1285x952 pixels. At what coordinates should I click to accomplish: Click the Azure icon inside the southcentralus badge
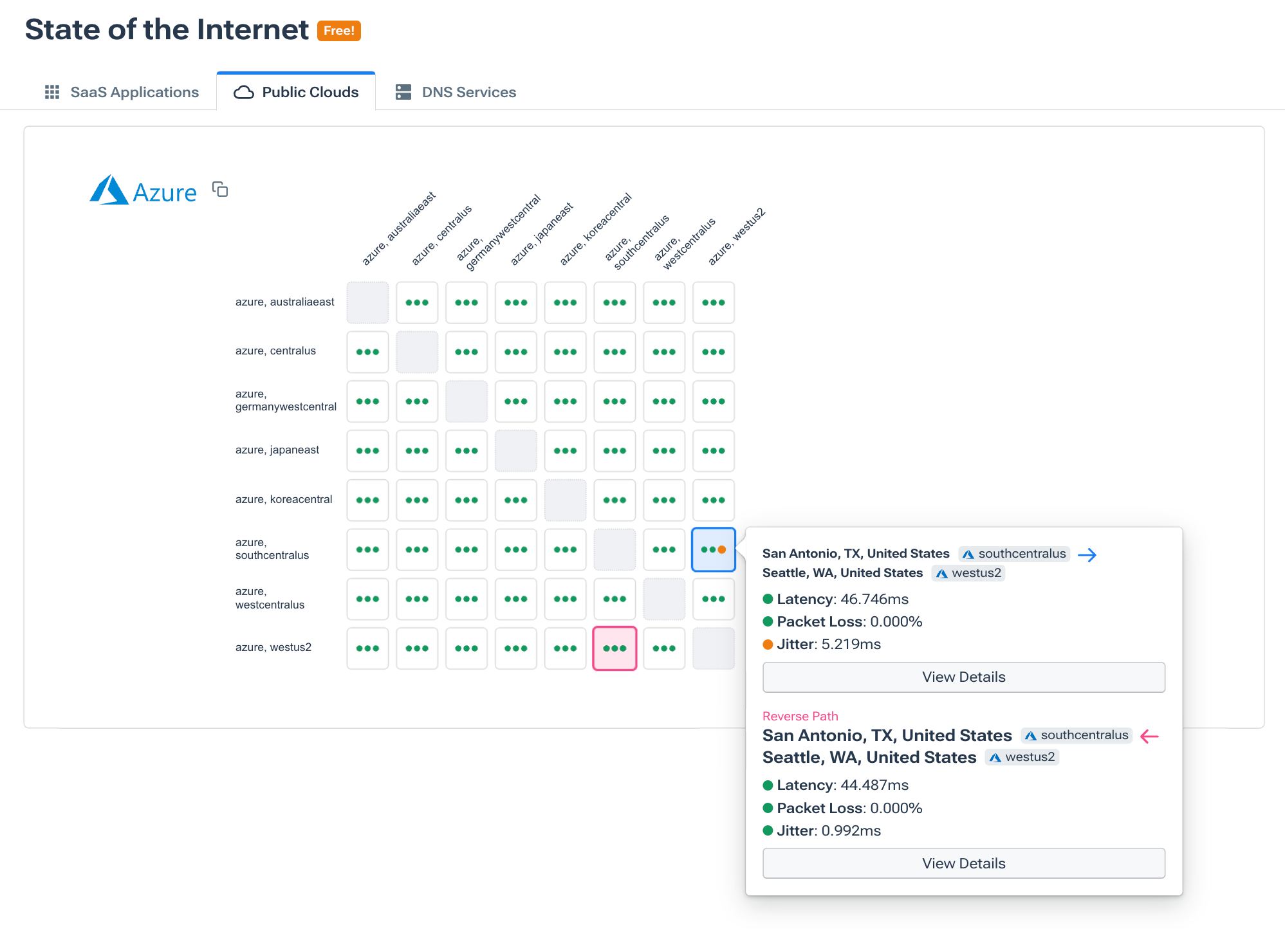pos(970,554)
